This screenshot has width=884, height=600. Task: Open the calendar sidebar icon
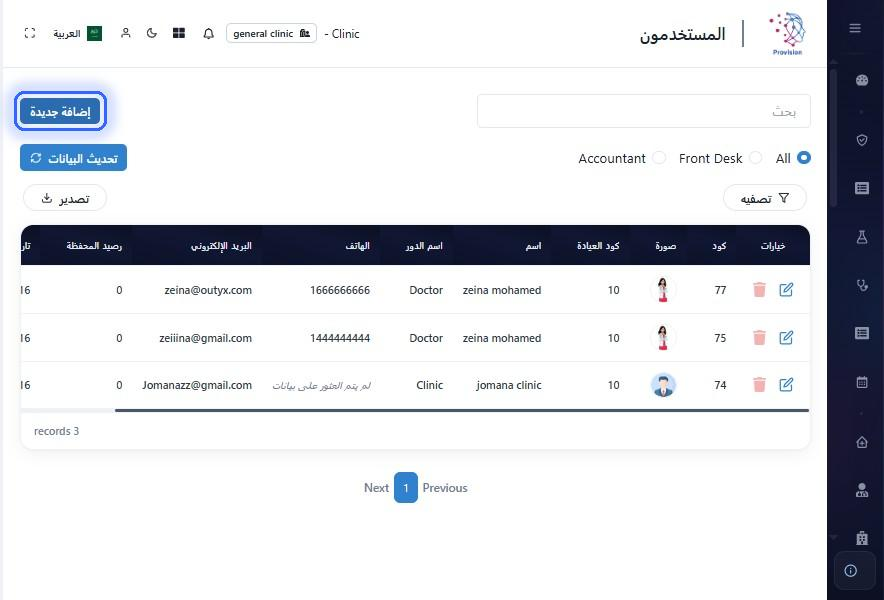[861, 382]
